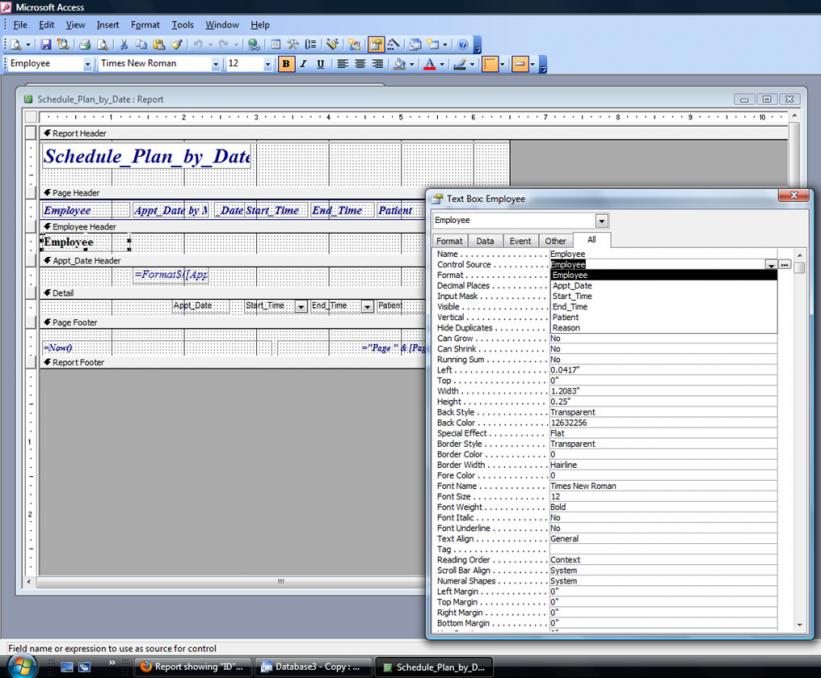
Task: Click the Copy icon
Action: [141, 45]
